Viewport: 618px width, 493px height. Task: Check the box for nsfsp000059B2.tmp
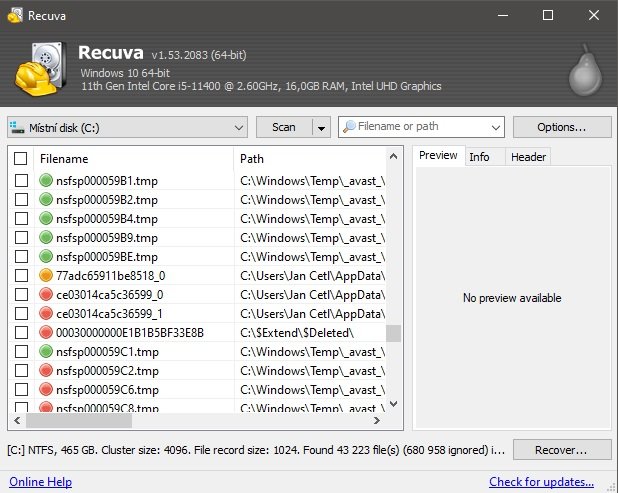click(21, 199)
